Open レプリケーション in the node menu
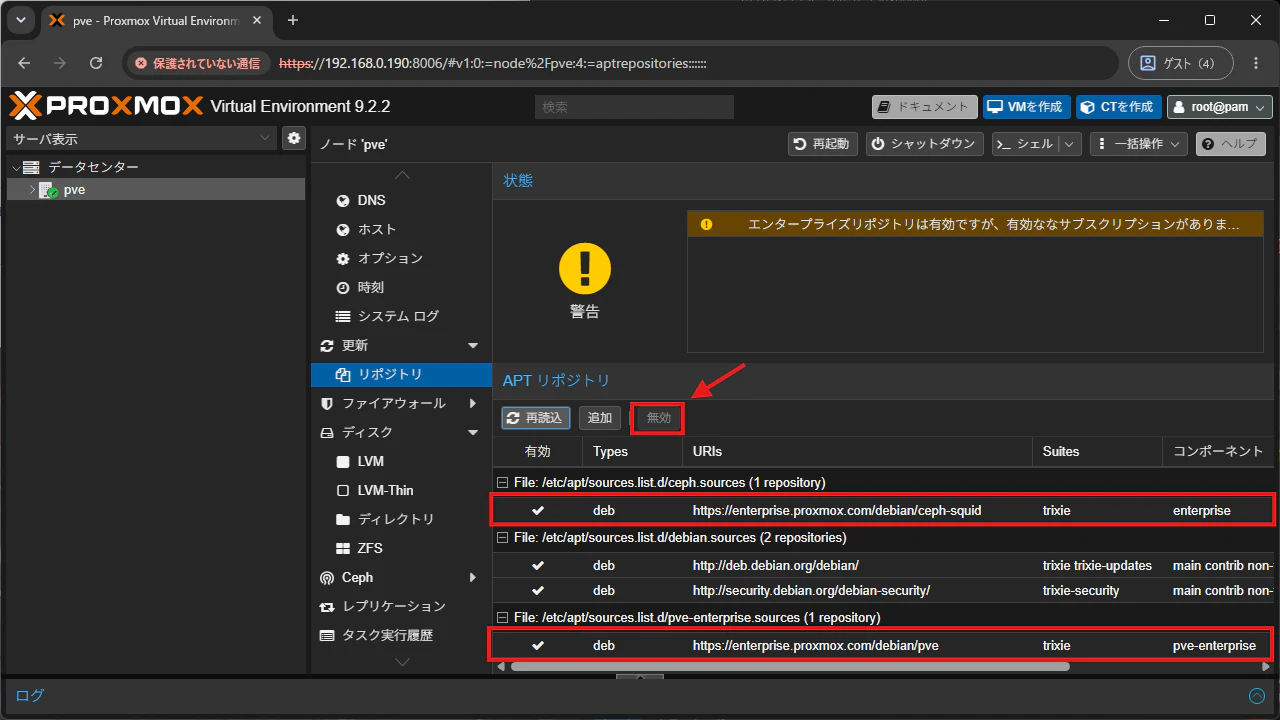This screenshot has width=1280, height=720. pyautogui.click(x=382, y=606)
